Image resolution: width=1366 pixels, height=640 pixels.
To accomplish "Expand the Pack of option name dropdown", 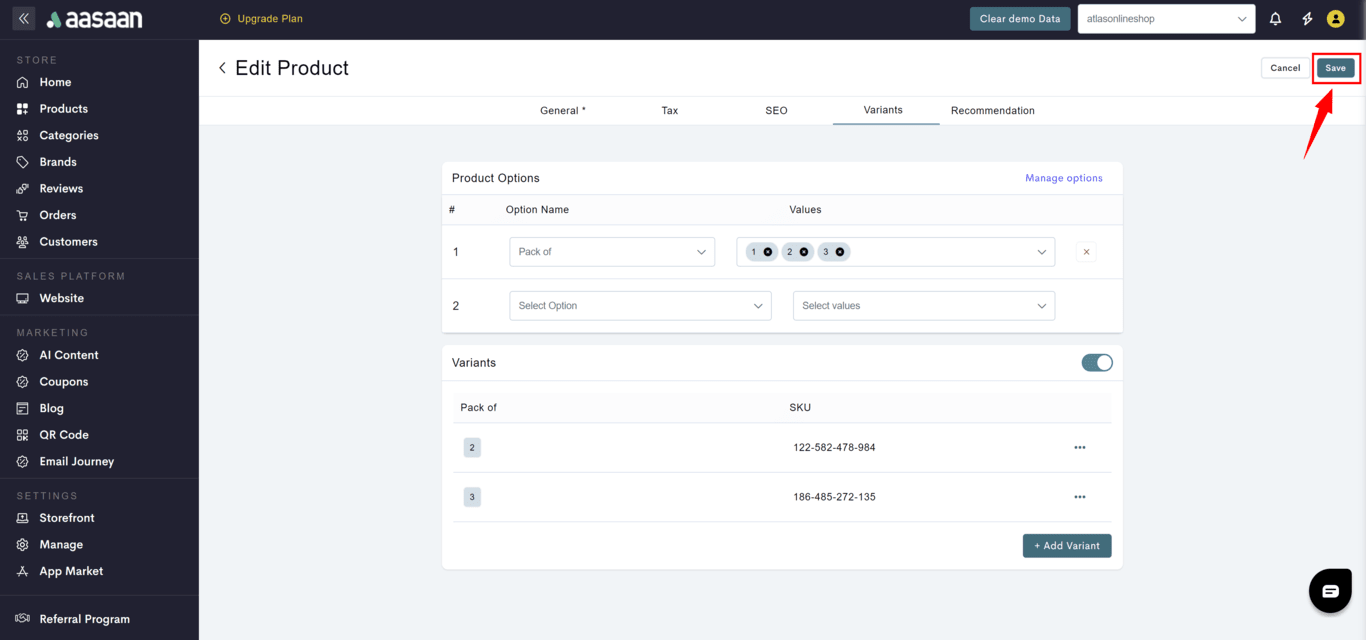I will point(612,252).
